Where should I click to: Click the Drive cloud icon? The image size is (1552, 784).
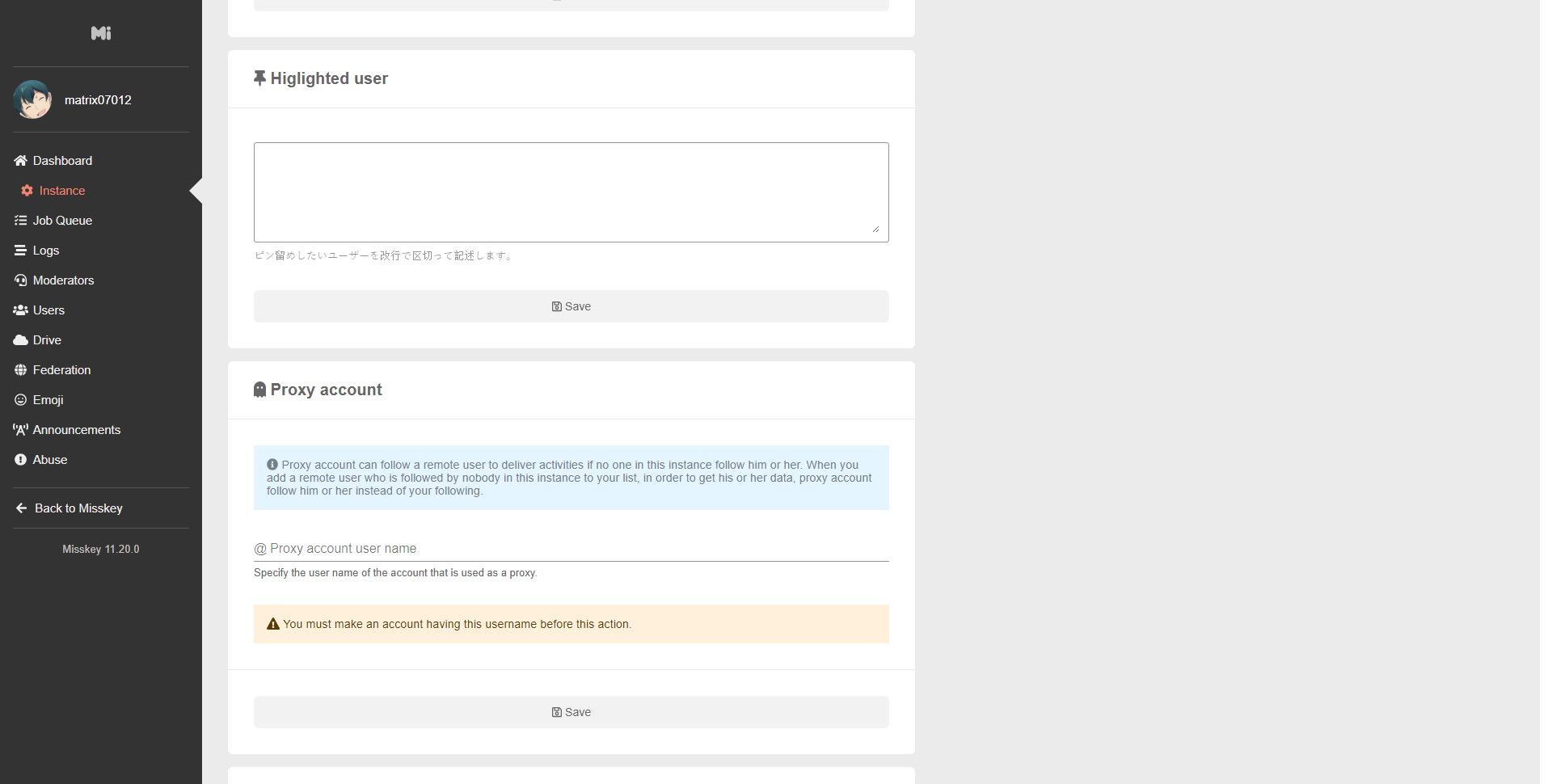click(x=21, y=340)
